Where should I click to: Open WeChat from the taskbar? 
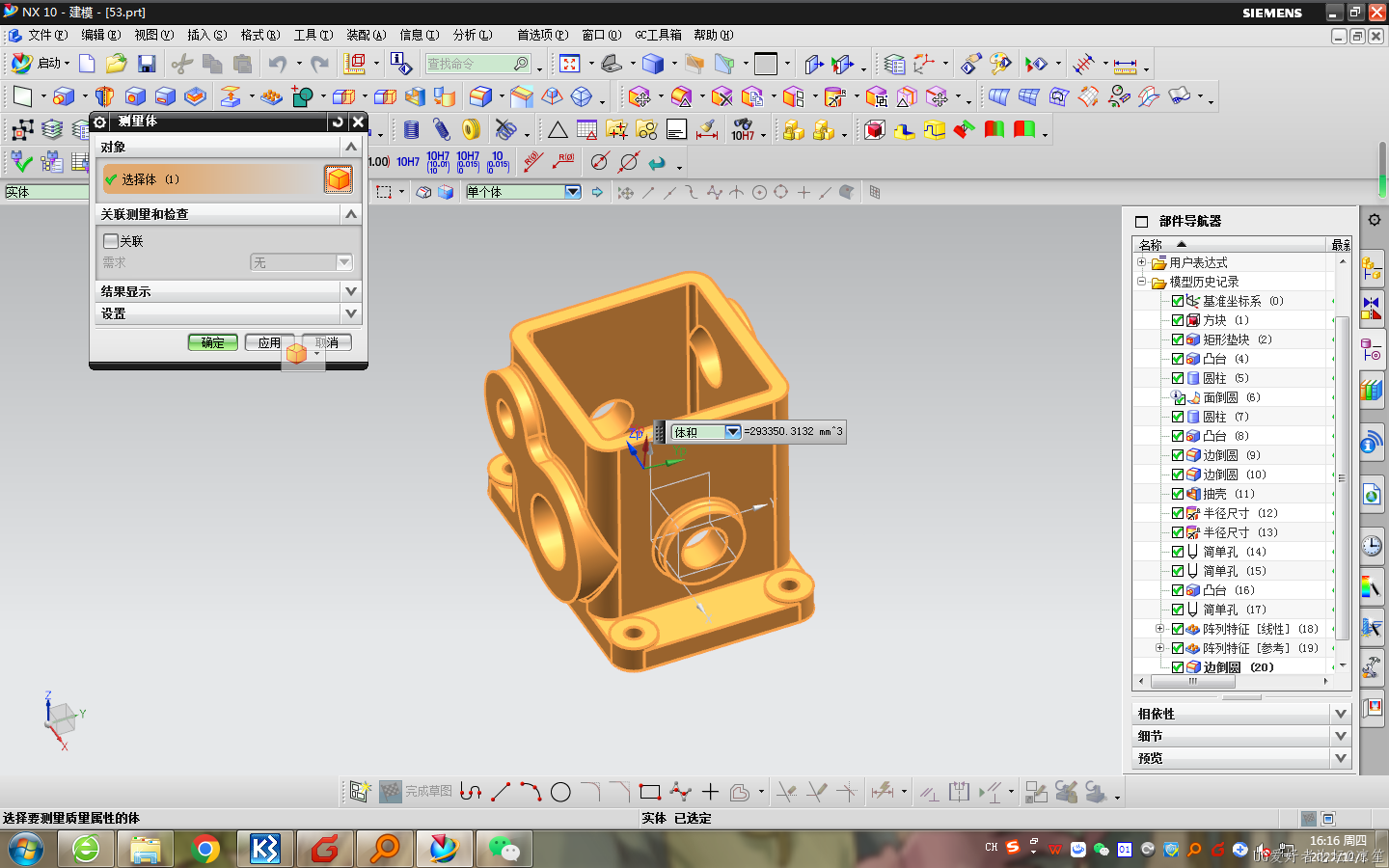(504, 849)
